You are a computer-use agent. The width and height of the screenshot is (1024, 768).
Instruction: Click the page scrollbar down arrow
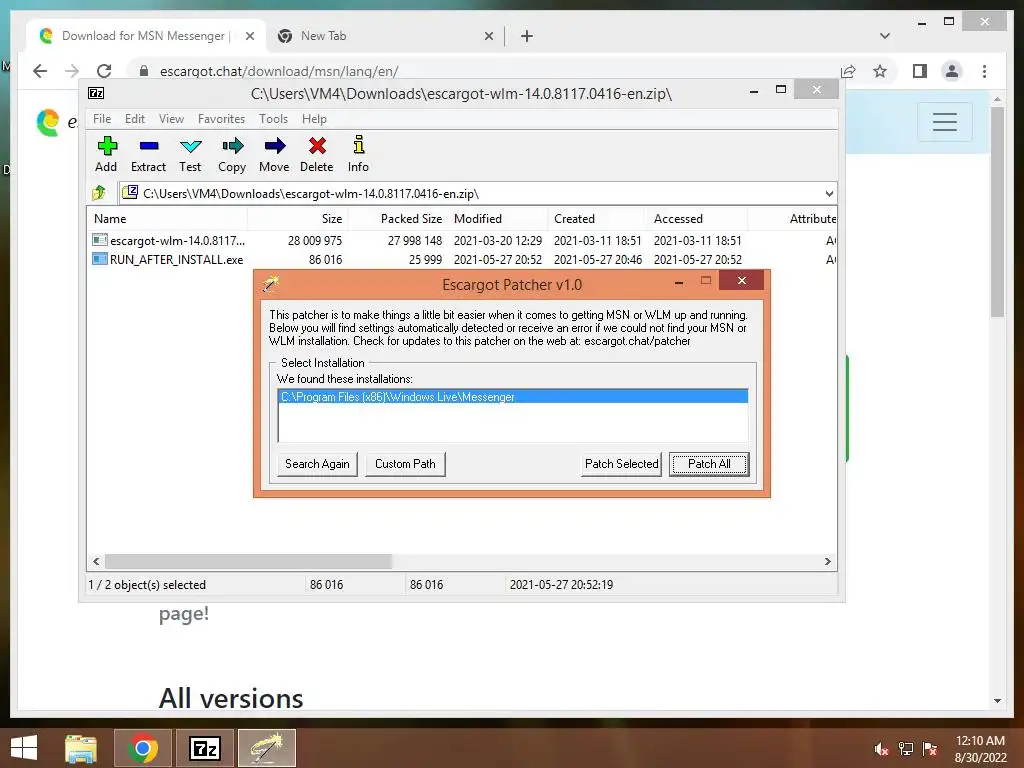point(997,701)
